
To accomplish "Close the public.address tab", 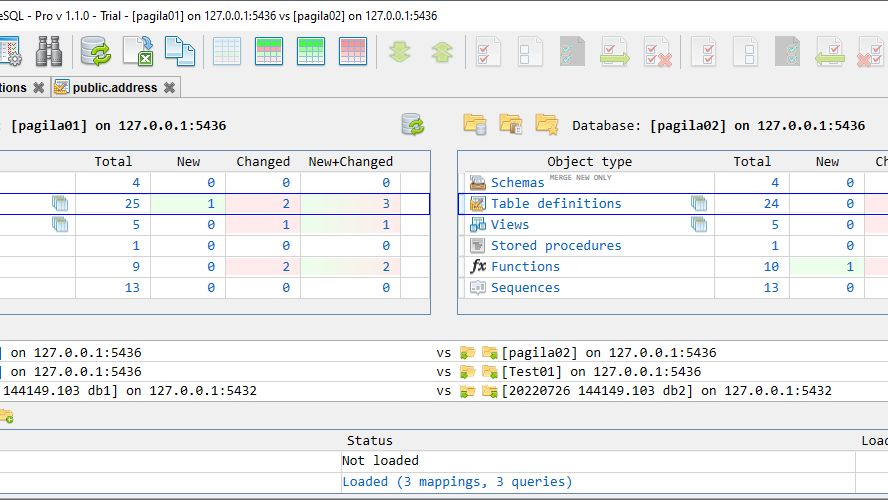I will click(x=169, y=88).
